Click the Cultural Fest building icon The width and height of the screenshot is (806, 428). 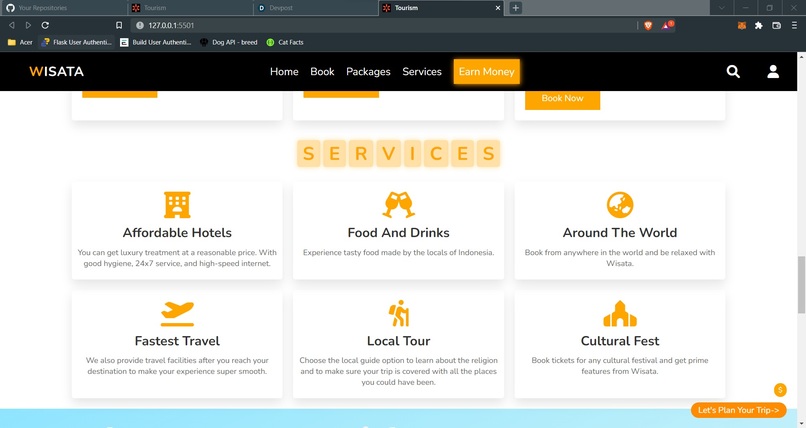(x=620, y=313)
